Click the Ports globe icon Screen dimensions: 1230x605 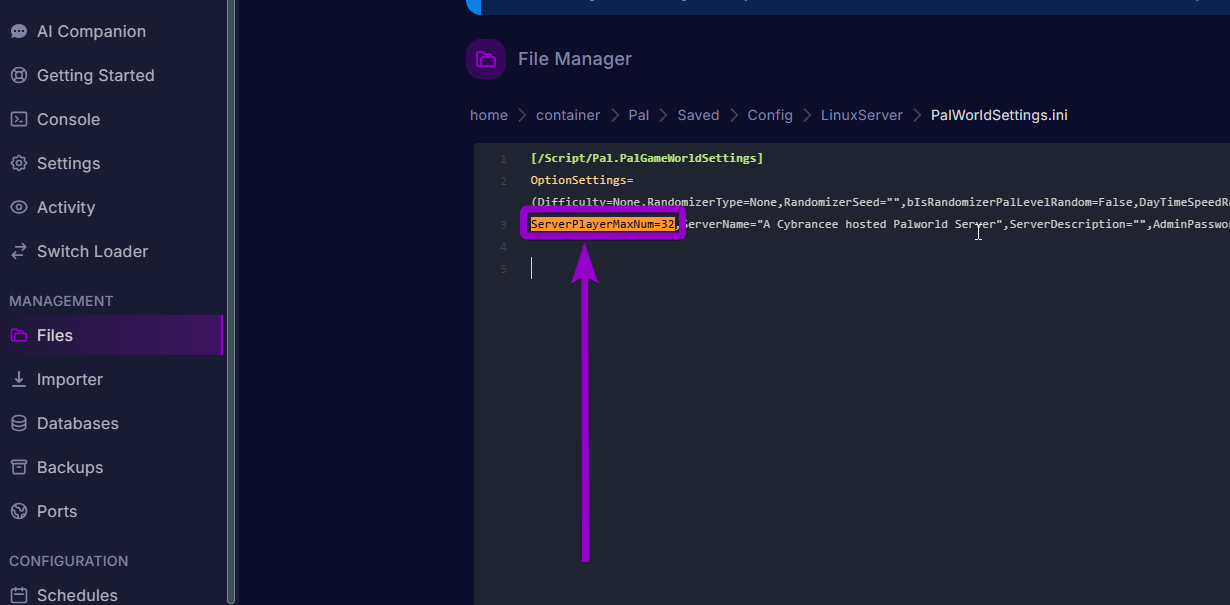pos(18,512)
